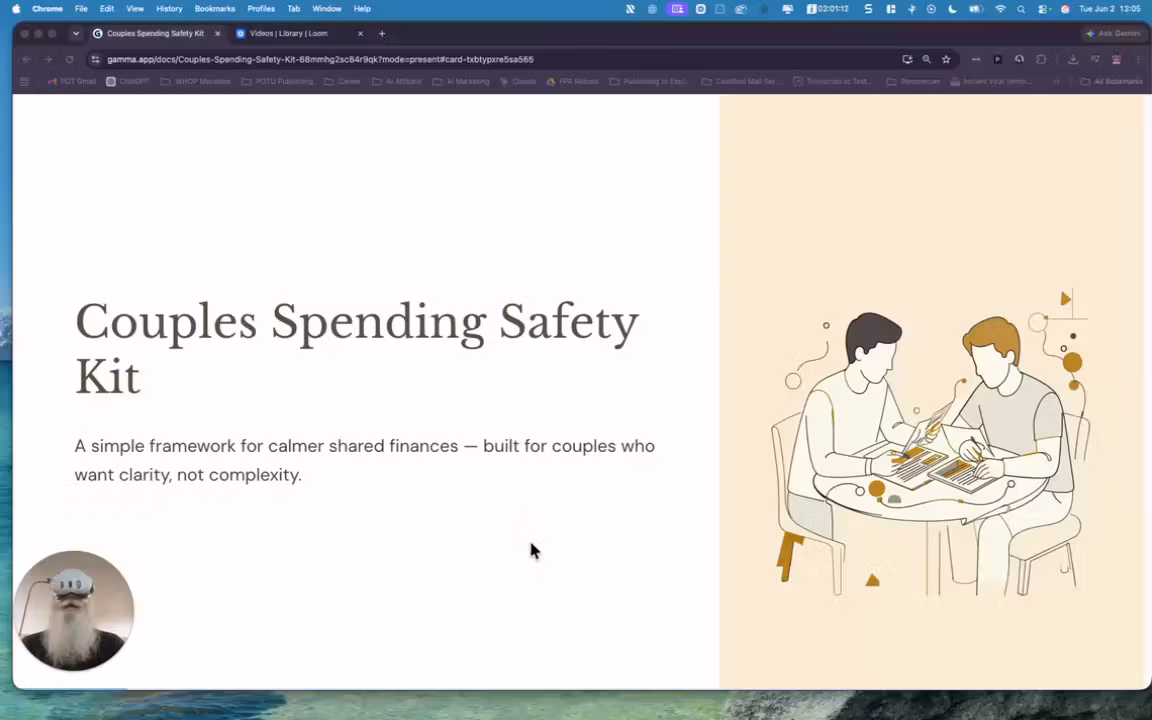Click the S icon in the menu bar

(x=868, y=9)
